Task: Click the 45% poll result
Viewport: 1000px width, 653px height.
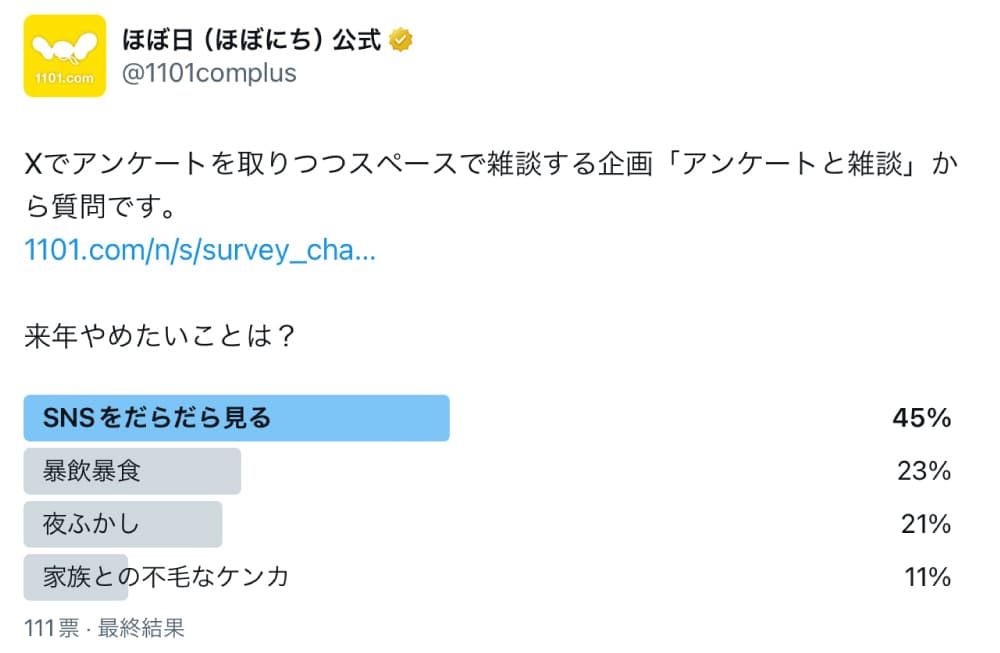Action: [x=921, y=418]
